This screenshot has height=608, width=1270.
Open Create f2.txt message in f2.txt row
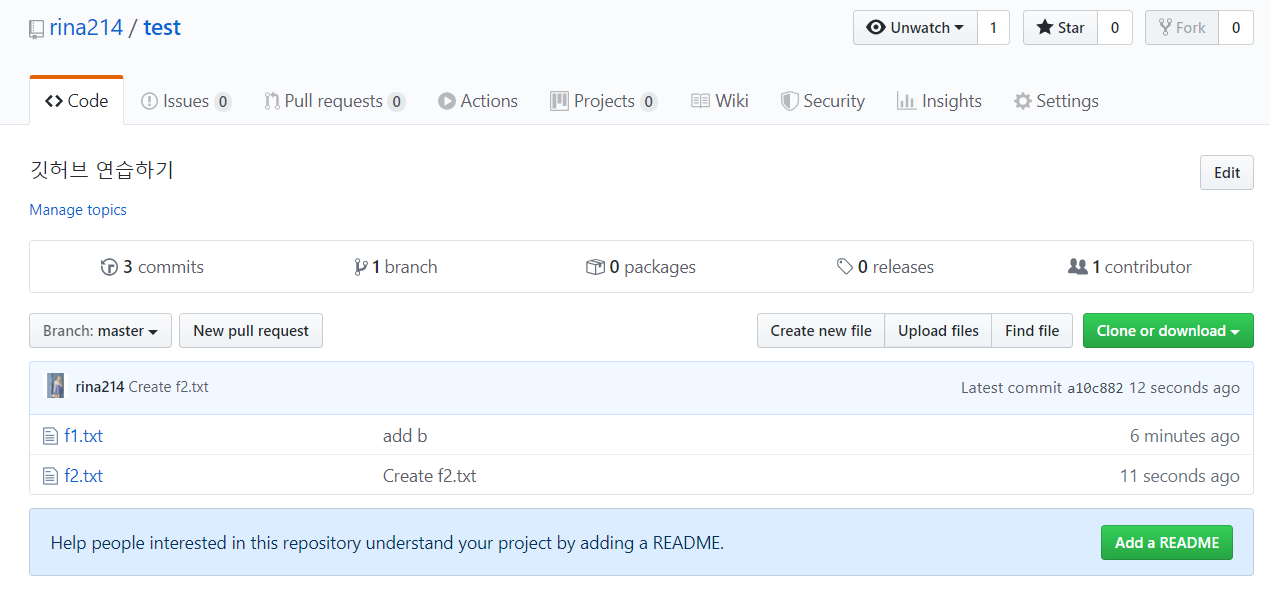point(430,476)
